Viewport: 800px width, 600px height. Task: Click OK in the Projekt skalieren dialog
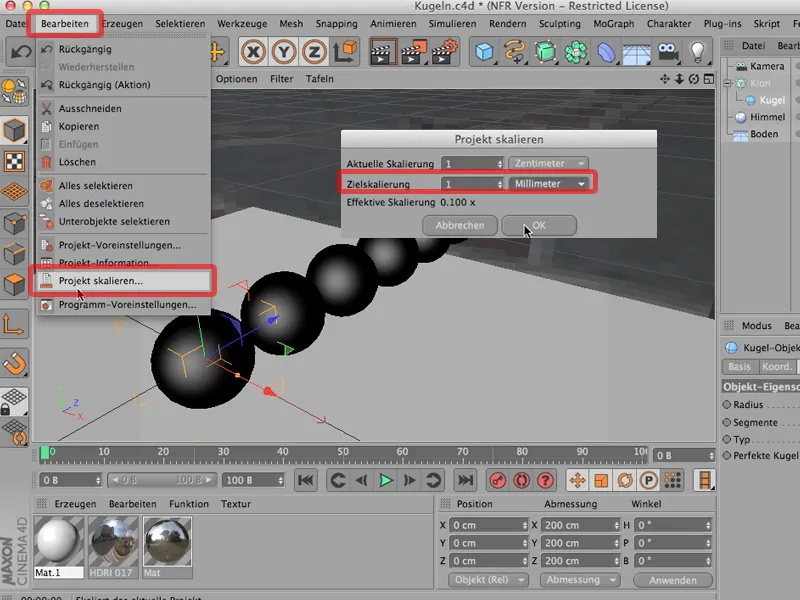(x=538, y=225)
